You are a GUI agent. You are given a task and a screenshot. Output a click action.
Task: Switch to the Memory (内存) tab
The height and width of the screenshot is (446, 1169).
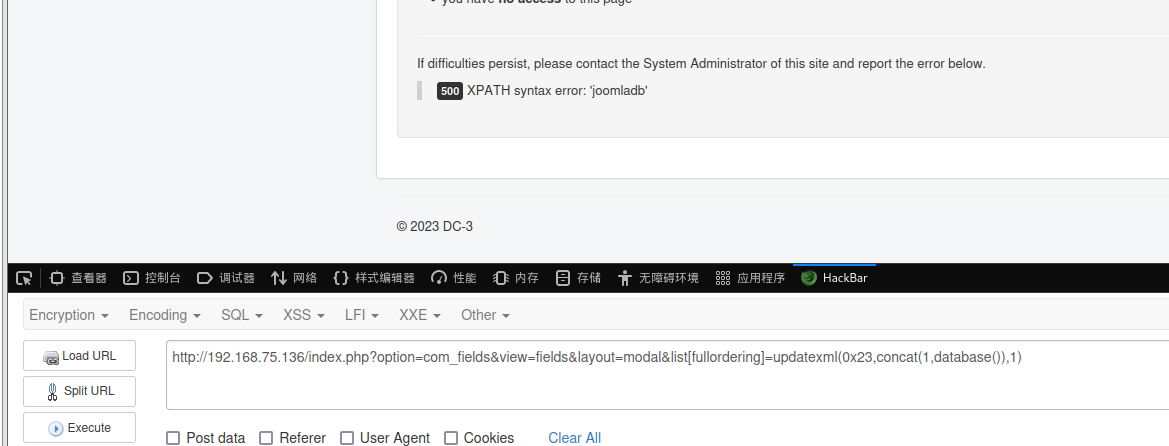coord(516,278)
